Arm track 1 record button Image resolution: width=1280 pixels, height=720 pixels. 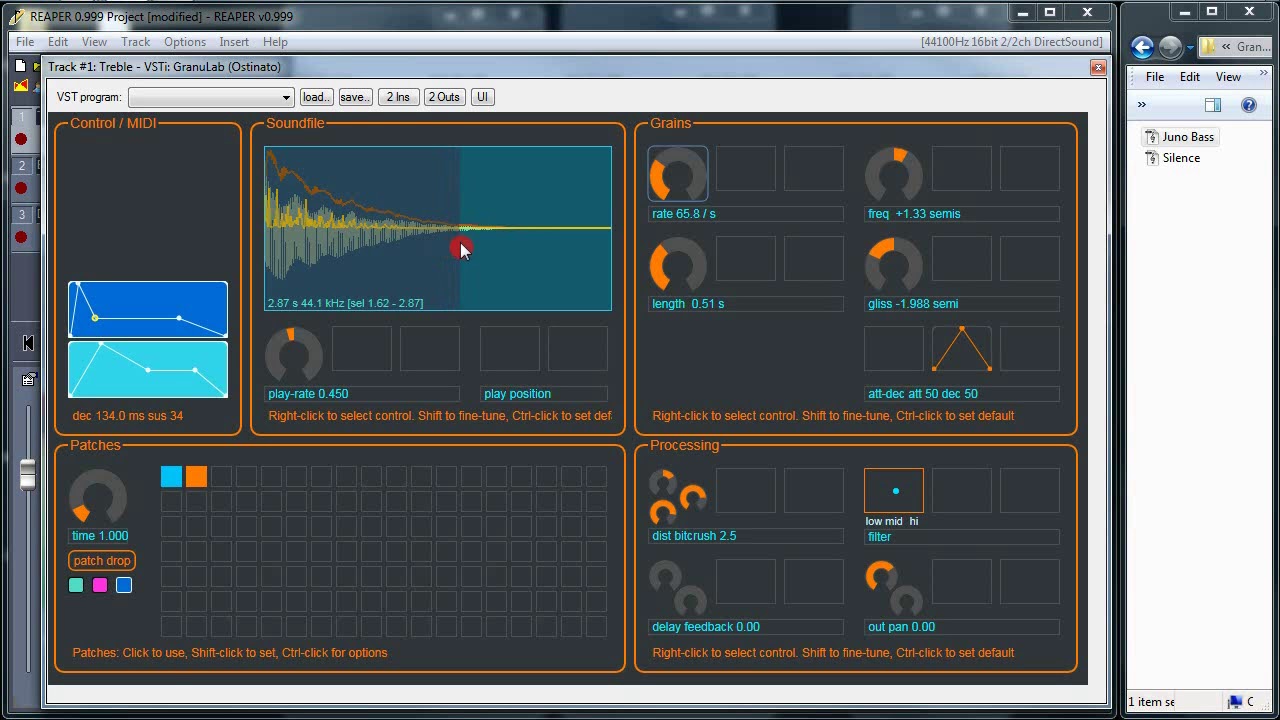[20, 139]
